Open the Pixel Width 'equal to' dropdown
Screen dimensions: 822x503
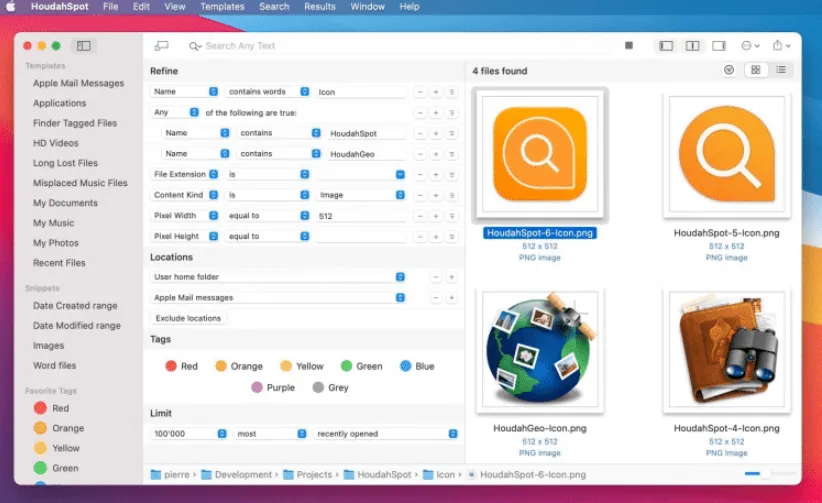point(267,216)
